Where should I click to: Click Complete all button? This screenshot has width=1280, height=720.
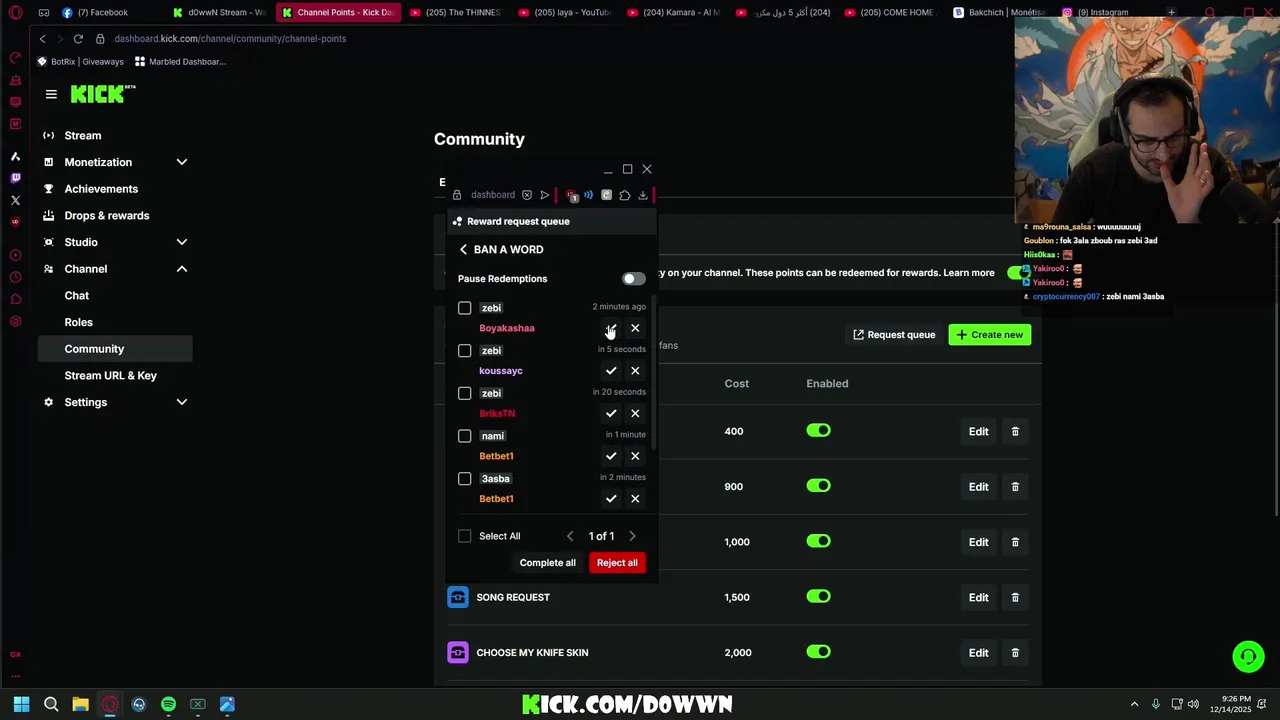[548, 563]
